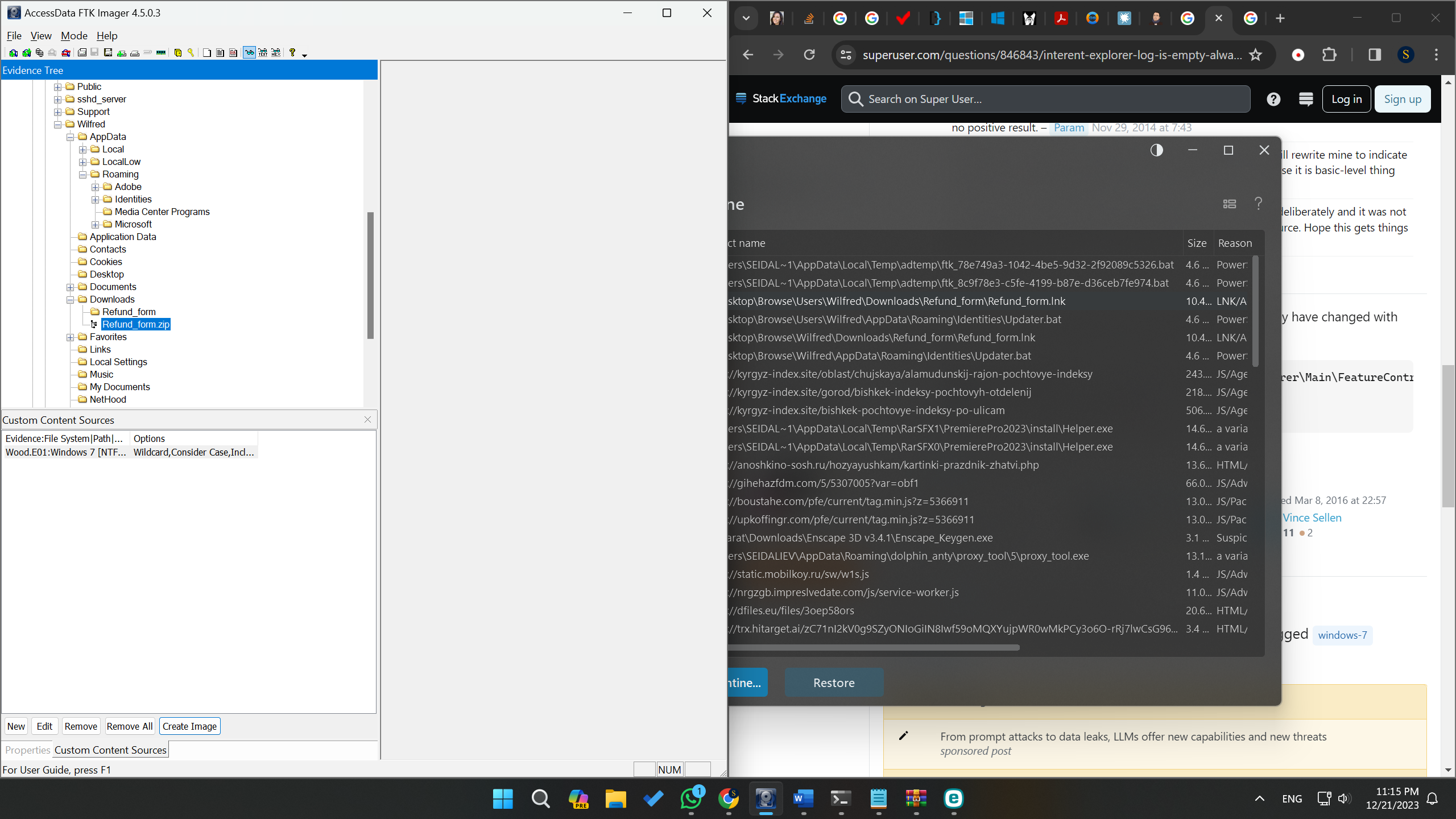The height and width of the screenshot is (819, 1456).
Task: Collapse the AppData folder node
Action: (70, 137)
